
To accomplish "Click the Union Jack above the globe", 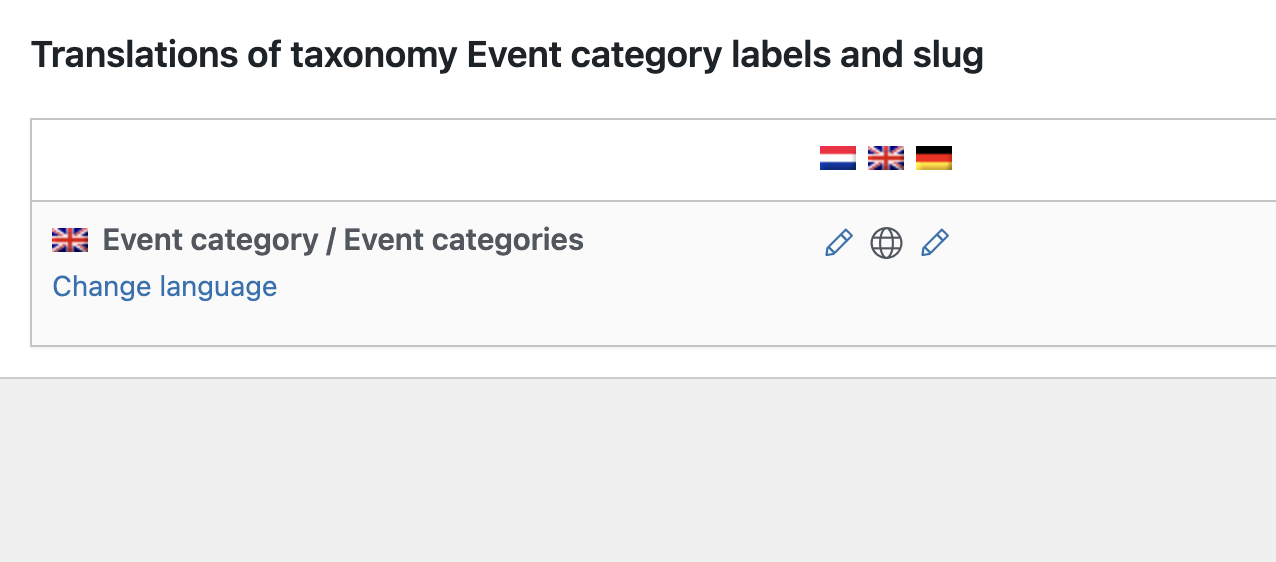I will (x=886, y=158).
